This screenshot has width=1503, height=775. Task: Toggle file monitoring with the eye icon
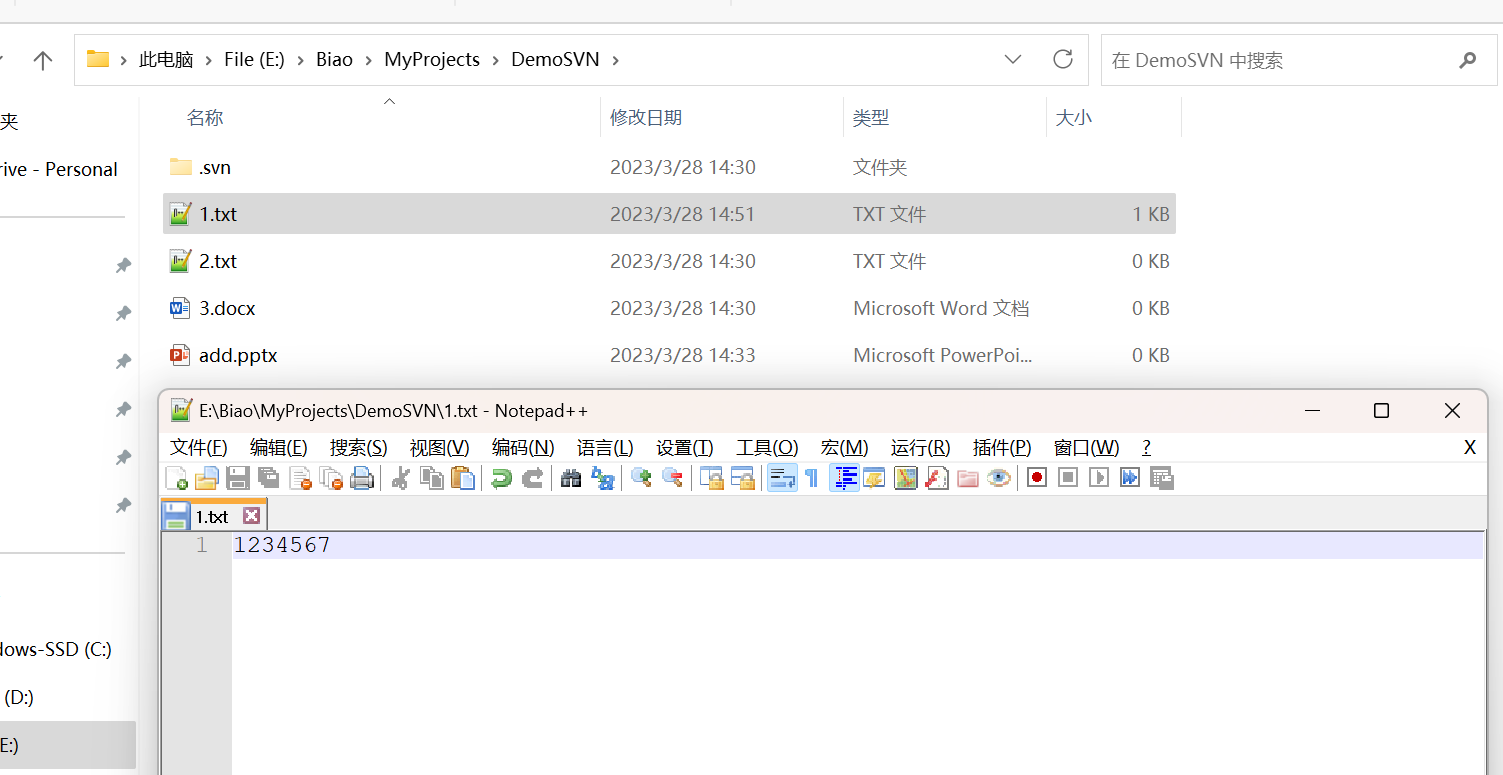pos(998,478)
